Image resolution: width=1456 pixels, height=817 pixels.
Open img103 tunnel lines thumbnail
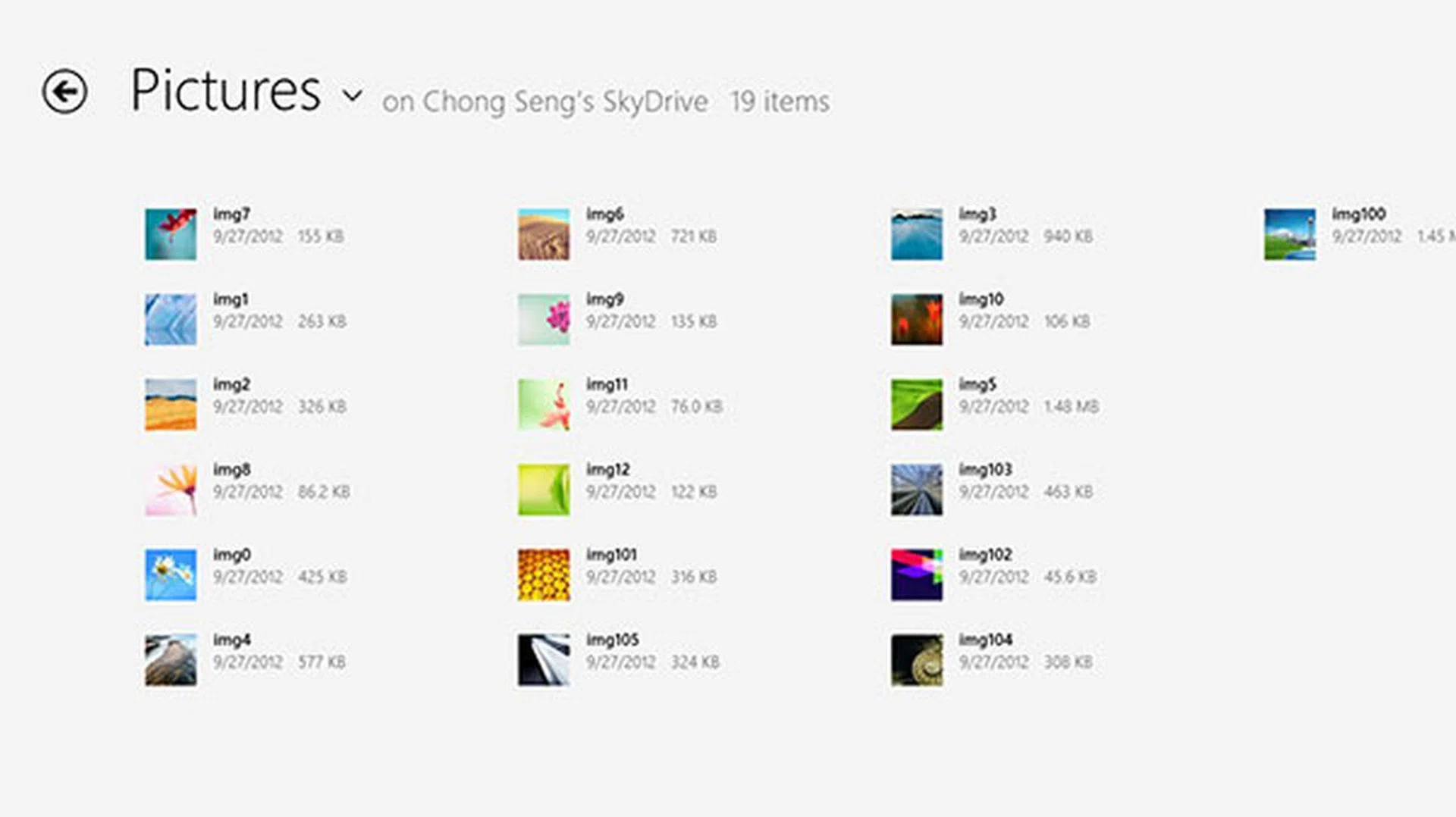(x=917, y=490)
